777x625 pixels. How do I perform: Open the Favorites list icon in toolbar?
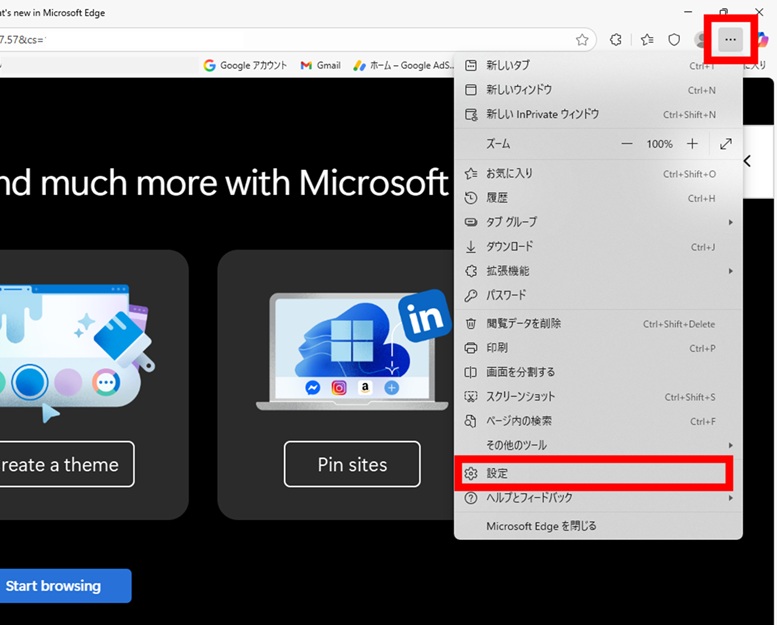(647, 40)
